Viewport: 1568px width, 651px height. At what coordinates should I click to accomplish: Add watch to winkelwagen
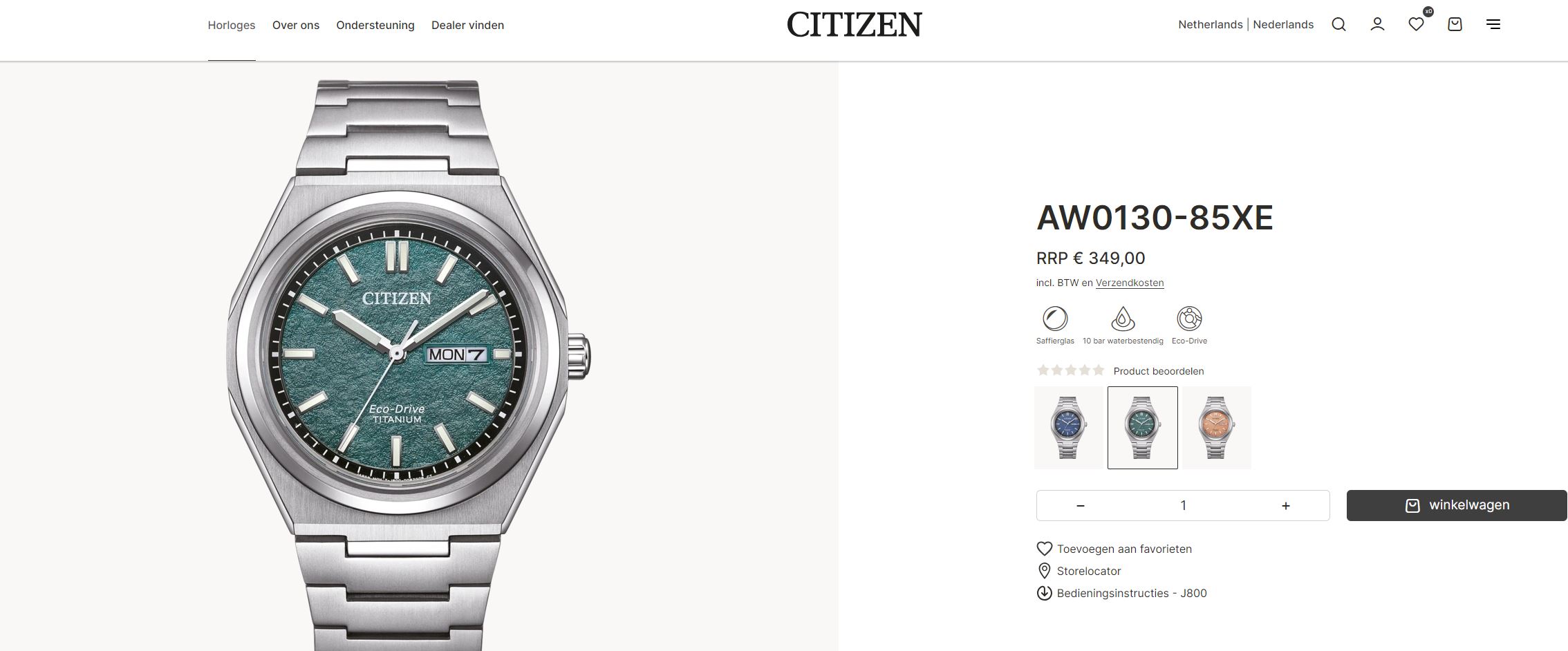[1457, 505]
